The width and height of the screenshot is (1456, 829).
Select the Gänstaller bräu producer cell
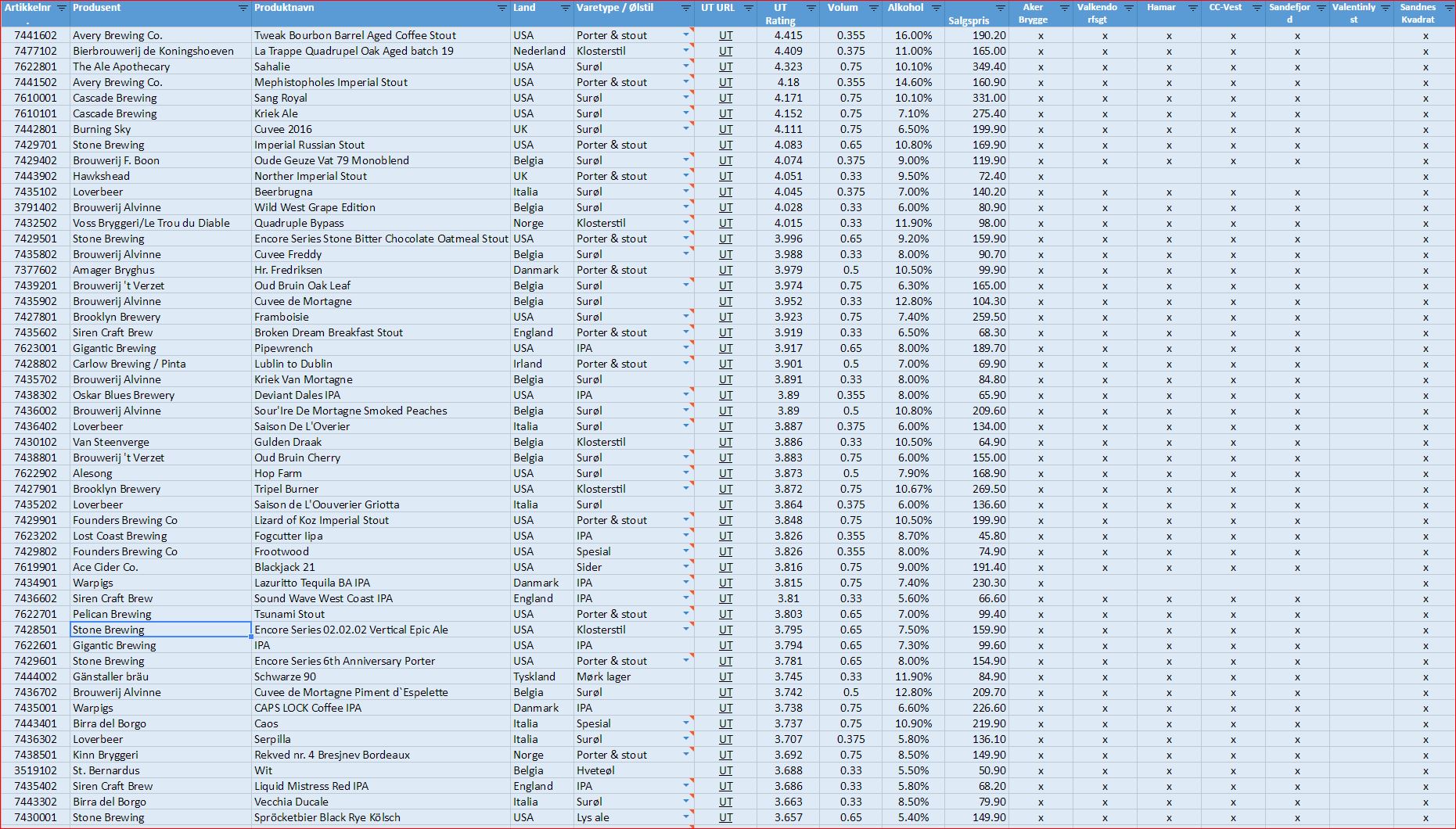[160, 676]
